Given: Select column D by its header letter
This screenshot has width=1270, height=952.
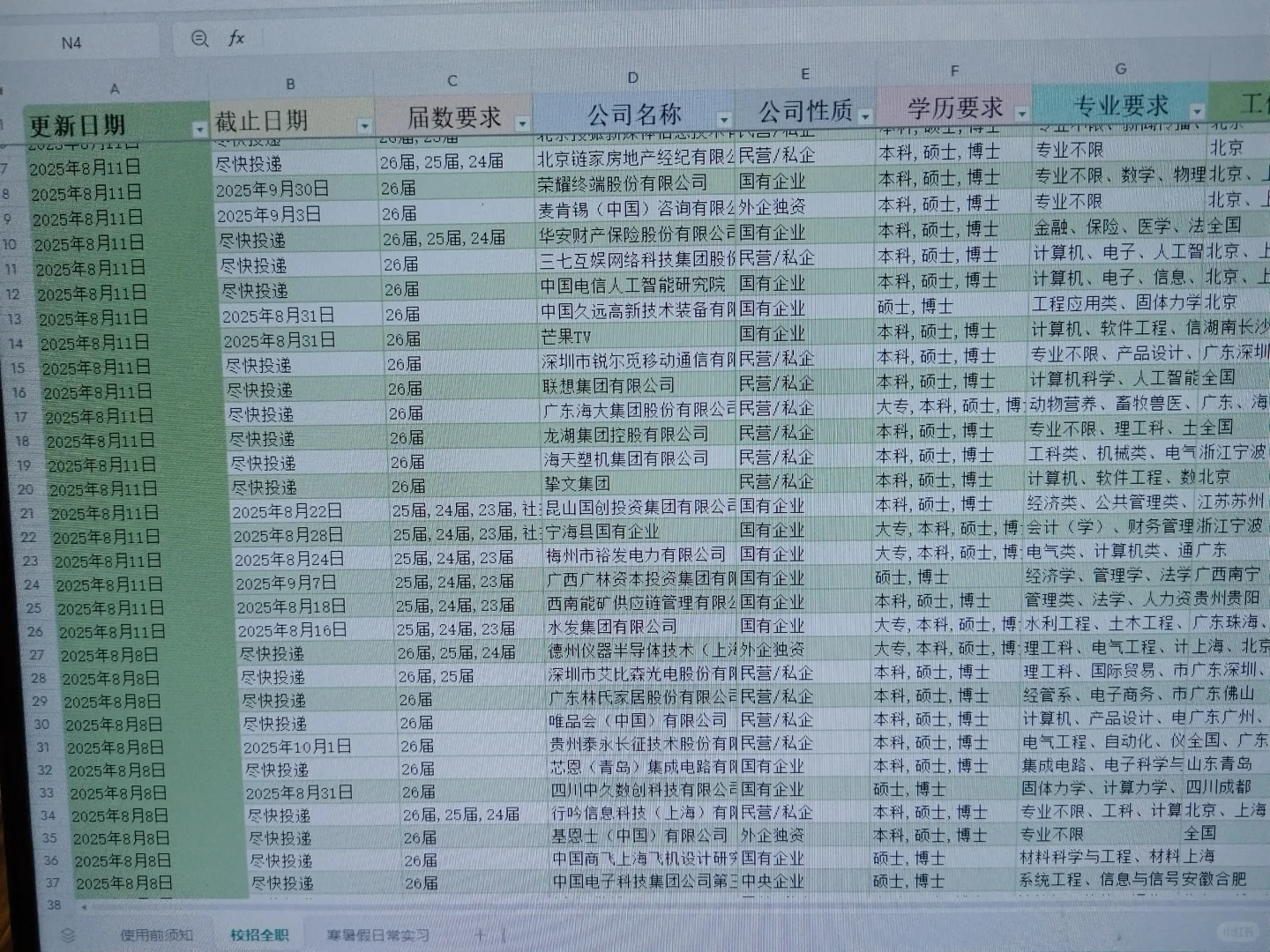Looking at the screenshot, I should tap(632, 78).
